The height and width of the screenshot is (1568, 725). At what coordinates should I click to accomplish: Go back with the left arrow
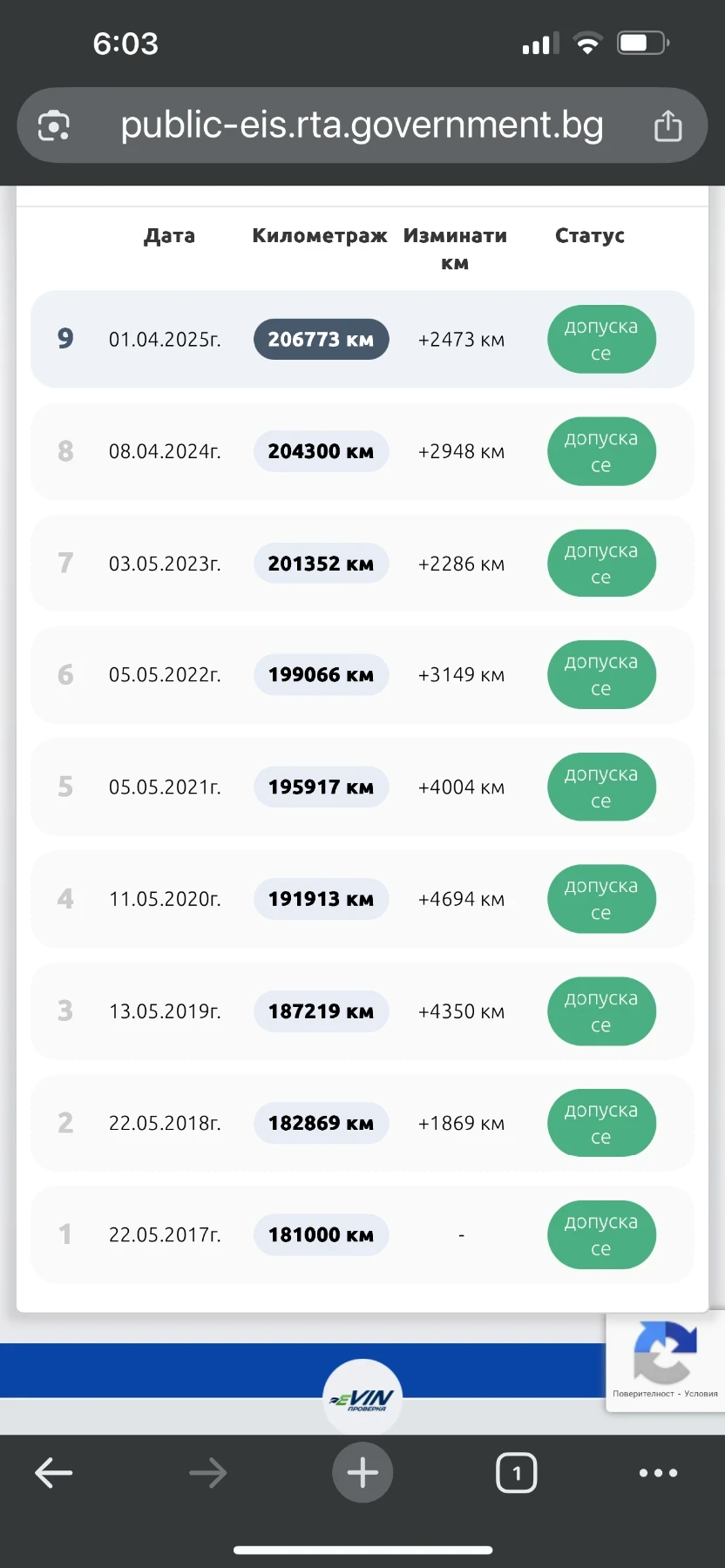[53, 1473]
